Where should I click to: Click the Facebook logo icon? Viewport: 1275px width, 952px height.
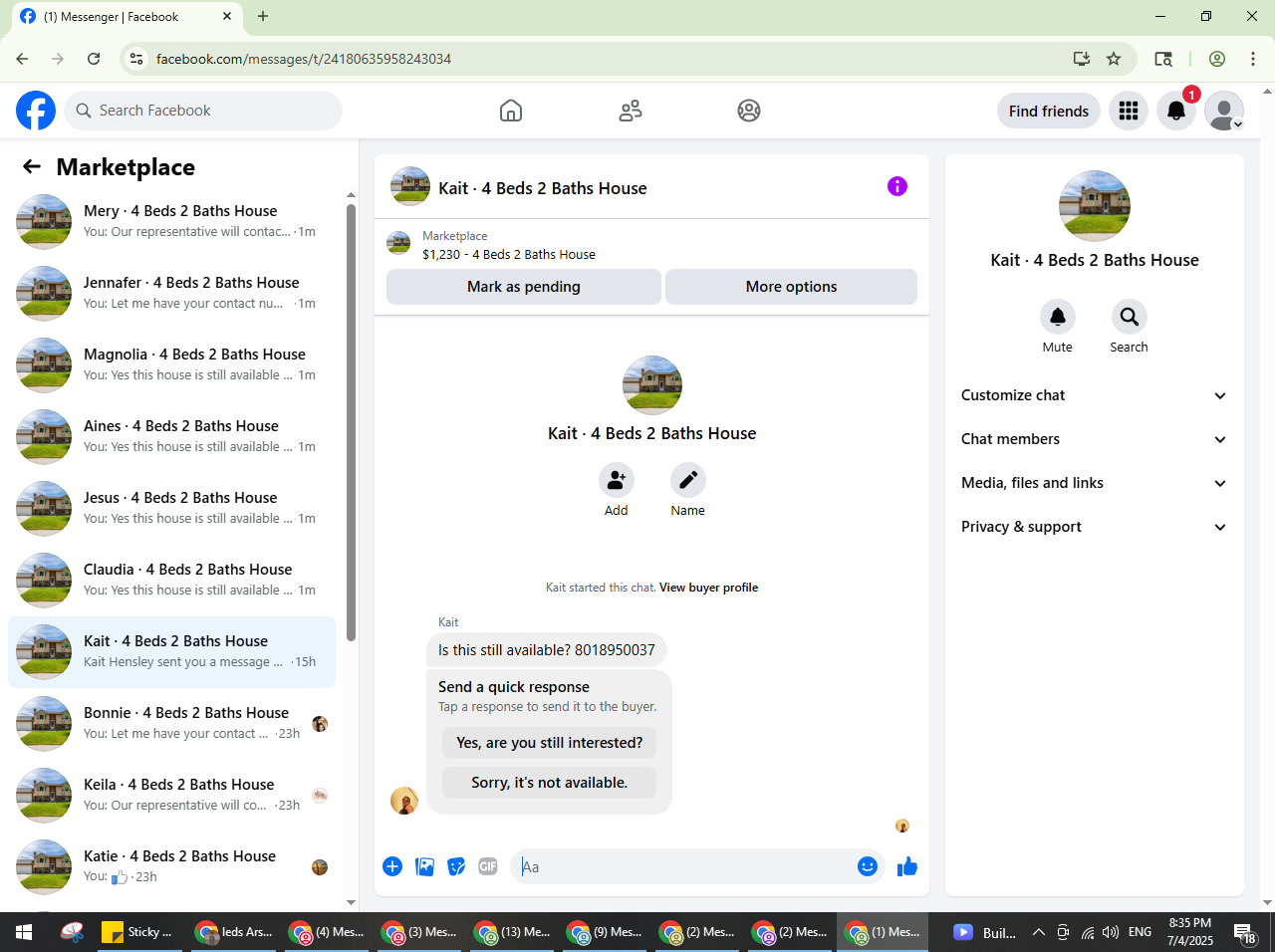(36, 111)
